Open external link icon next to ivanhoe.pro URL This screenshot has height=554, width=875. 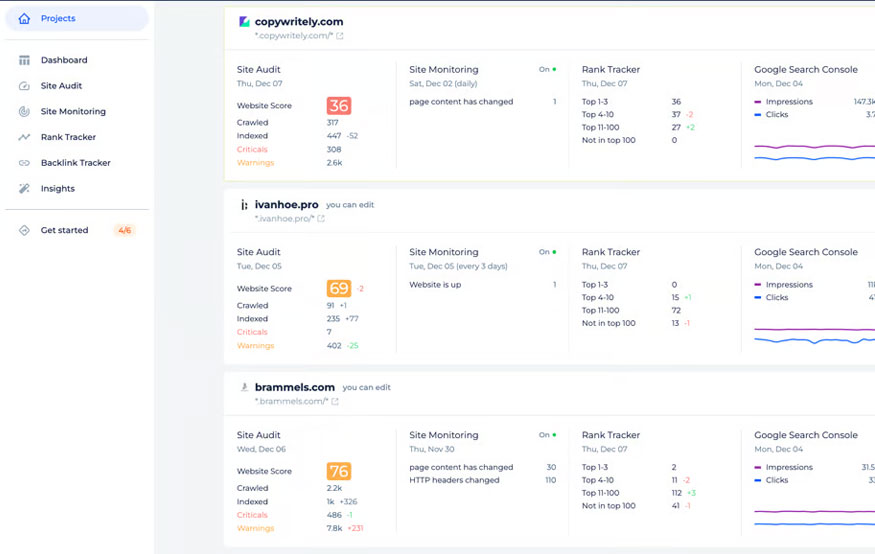(321, 219)
